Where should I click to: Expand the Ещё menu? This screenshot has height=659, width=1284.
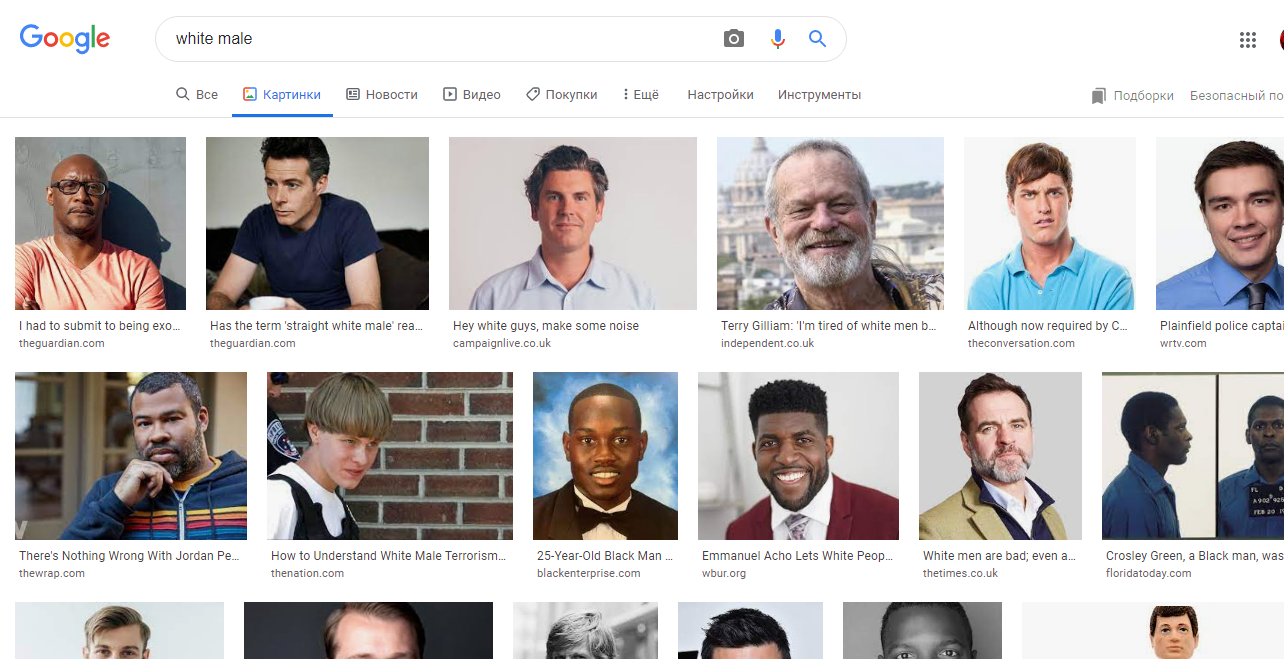pos(641,94)
